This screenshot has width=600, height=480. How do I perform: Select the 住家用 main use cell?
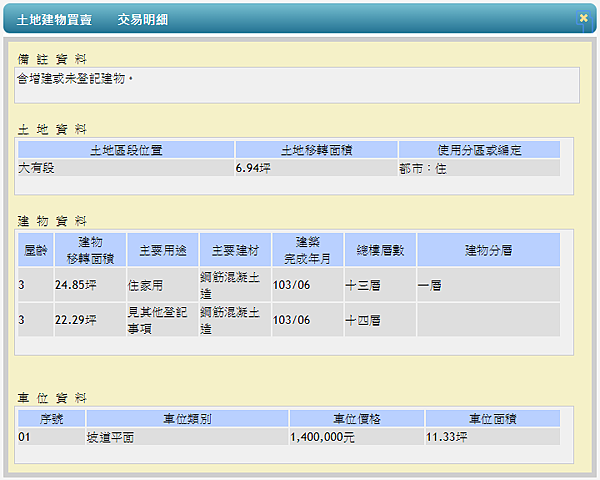coord(163,285)
